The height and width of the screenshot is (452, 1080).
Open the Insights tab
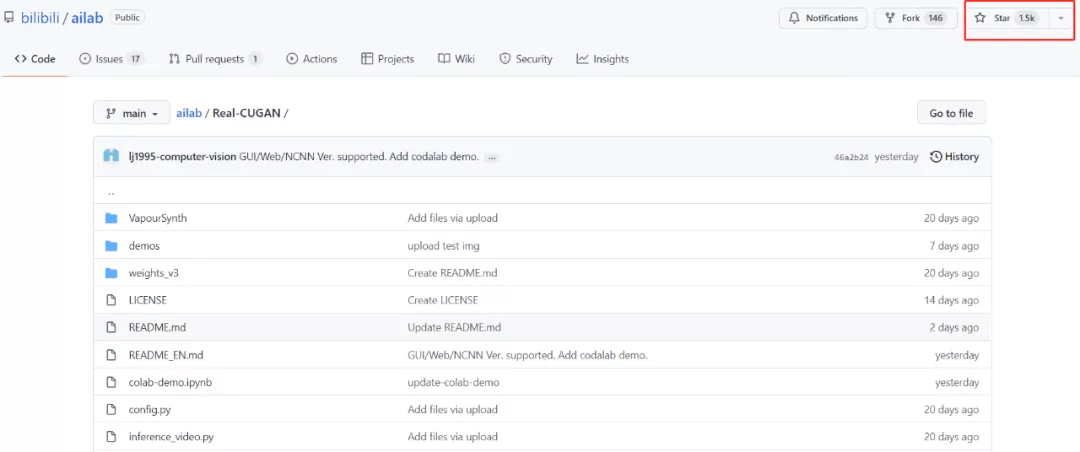pos(602,59)
